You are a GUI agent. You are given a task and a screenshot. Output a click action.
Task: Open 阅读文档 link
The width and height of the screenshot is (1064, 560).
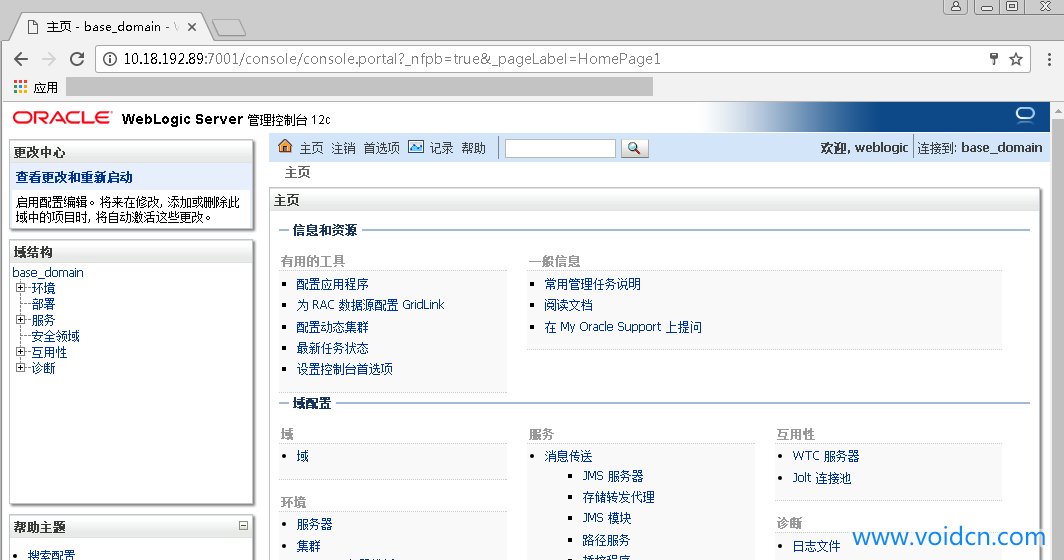pyautogui.click(x=569, y=305)
